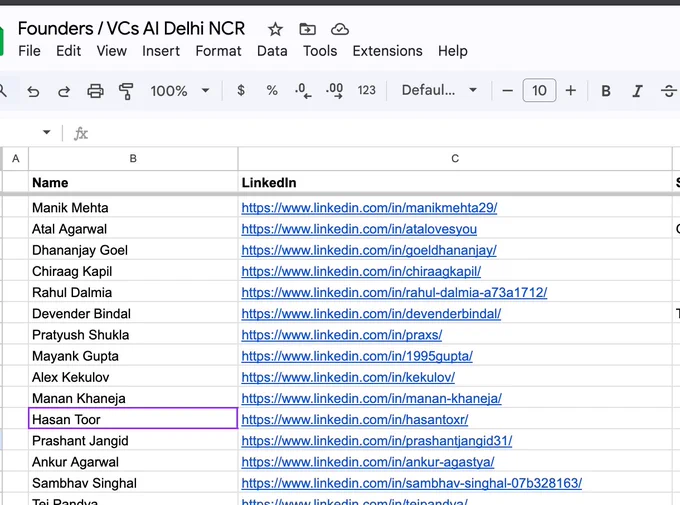Image resolution: width=680 pixels, height=505 pixels.
Task: Select the cell containing Atal Agarwal
Action: [133, 228]
